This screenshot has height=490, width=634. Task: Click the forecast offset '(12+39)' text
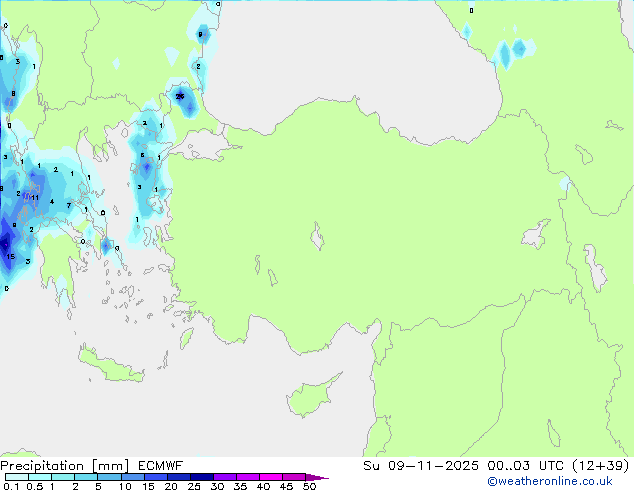click(601, 466)
